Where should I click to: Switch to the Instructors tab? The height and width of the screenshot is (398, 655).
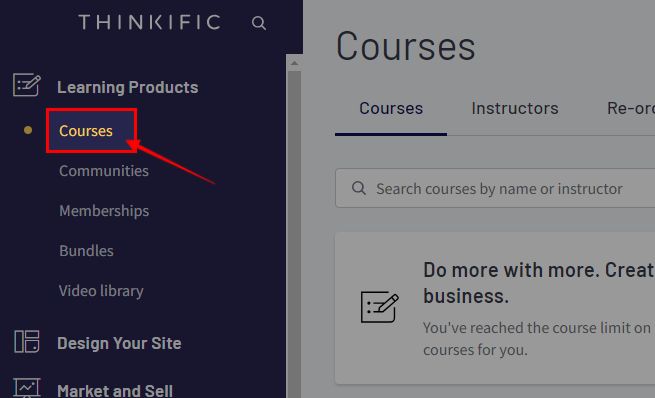(515, 108)
